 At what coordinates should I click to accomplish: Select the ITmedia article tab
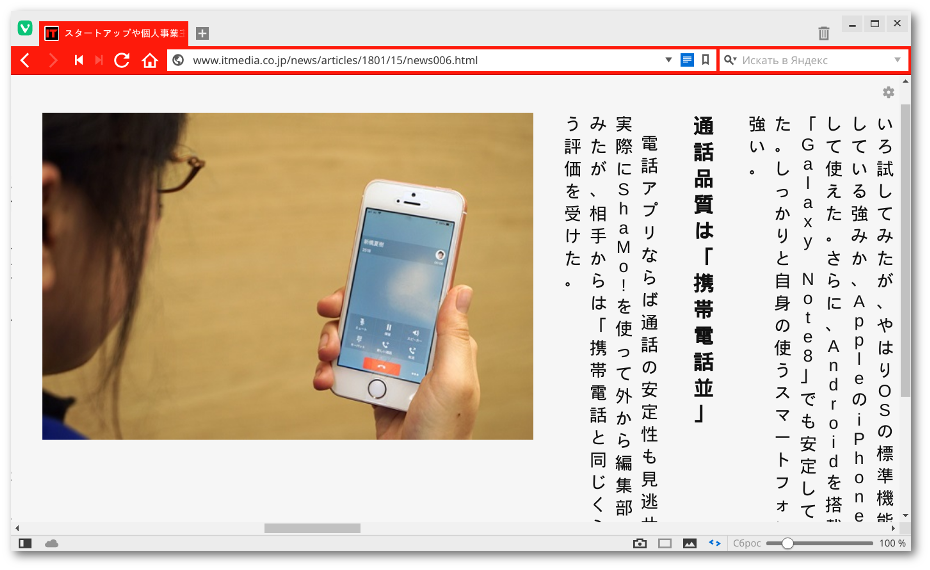coord(115,33)
